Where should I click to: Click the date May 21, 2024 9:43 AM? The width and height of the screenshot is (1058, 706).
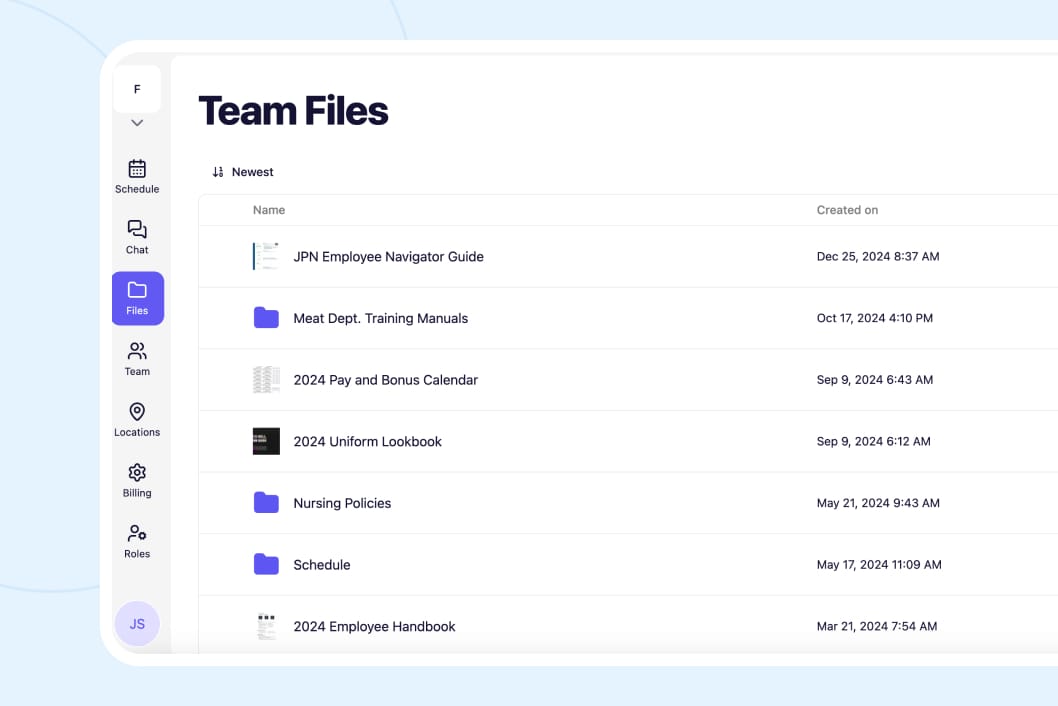(x=878, y=503)
